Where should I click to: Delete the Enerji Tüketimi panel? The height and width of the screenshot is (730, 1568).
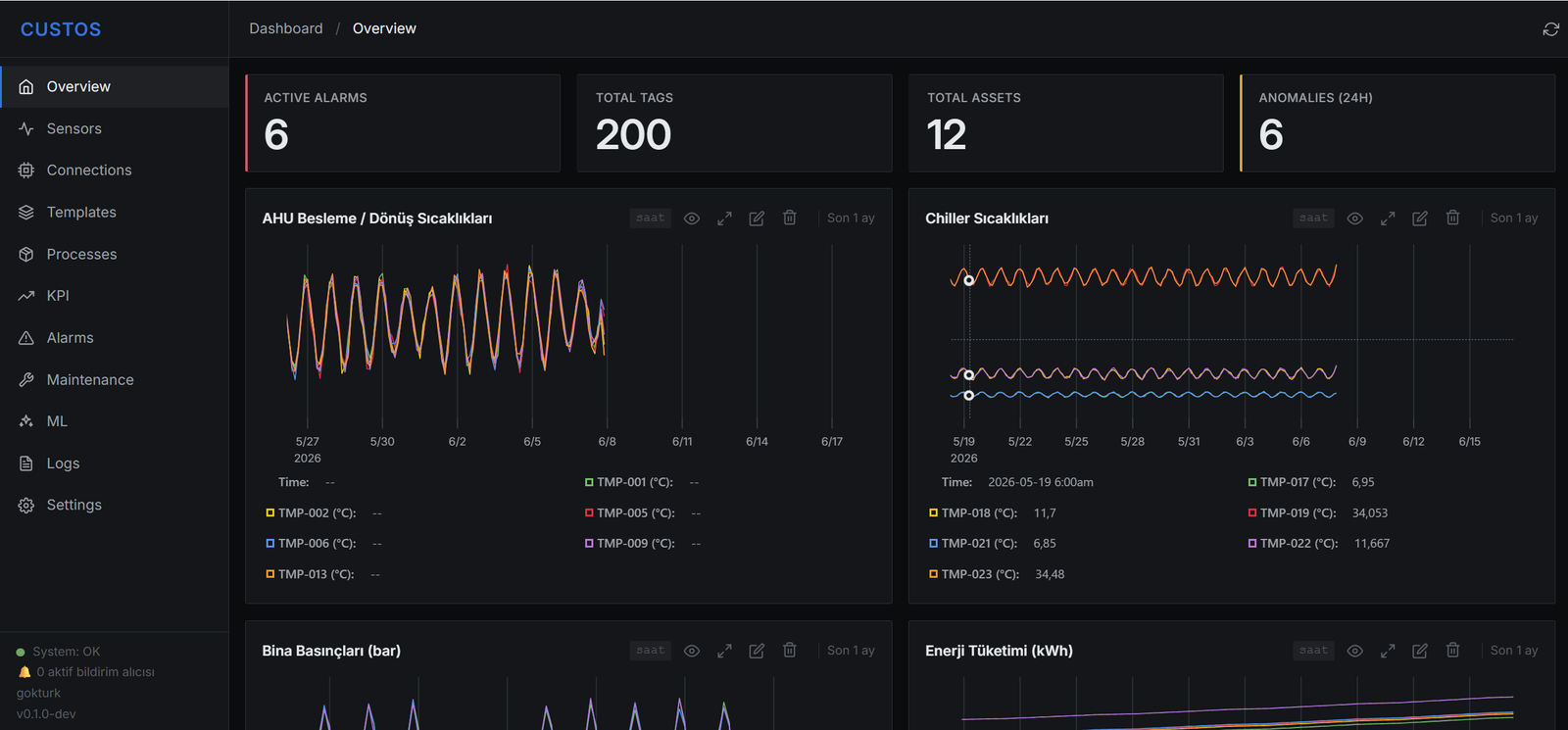[1453, 650]
